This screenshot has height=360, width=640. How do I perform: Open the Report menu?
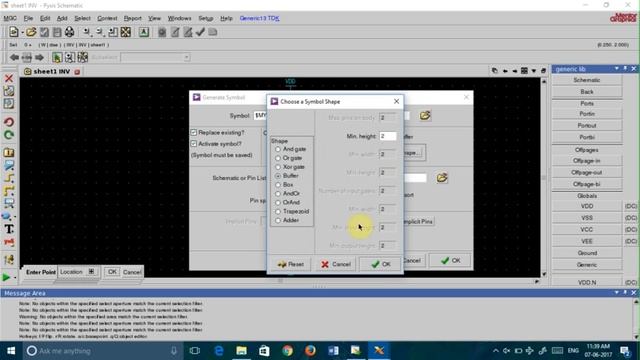point(133,18)
